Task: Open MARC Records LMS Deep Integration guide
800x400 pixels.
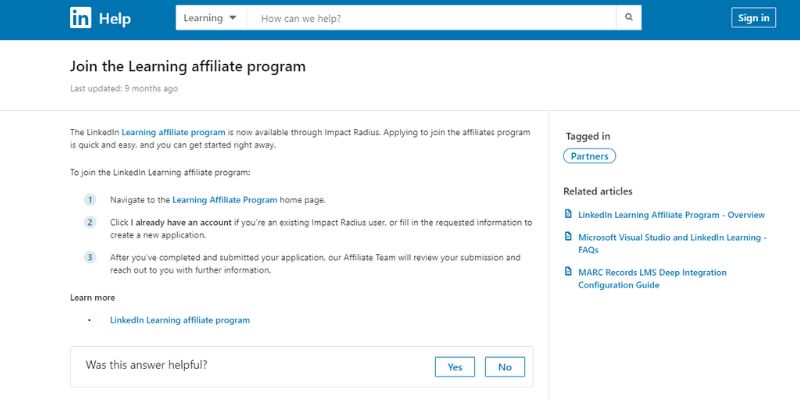Action: 652,279
